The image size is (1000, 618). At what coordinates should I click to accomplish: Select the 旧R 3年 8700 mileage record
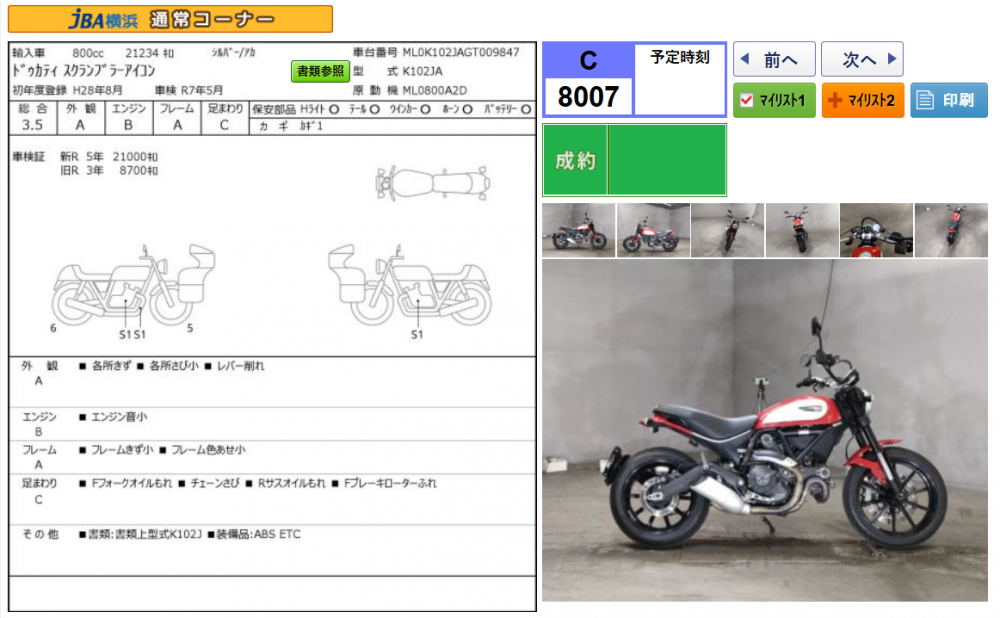click(109, 171)
